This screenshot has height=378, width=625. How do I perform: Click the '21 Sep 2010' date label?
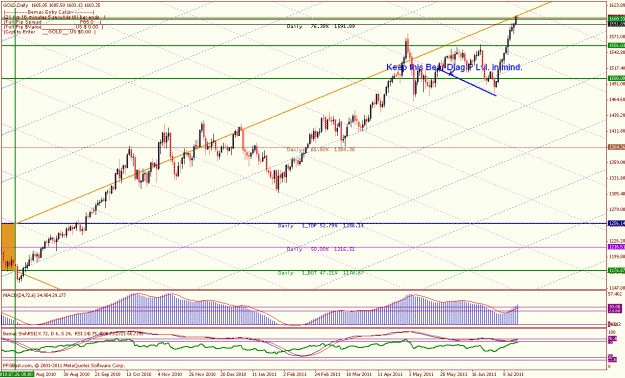(107, 374)
